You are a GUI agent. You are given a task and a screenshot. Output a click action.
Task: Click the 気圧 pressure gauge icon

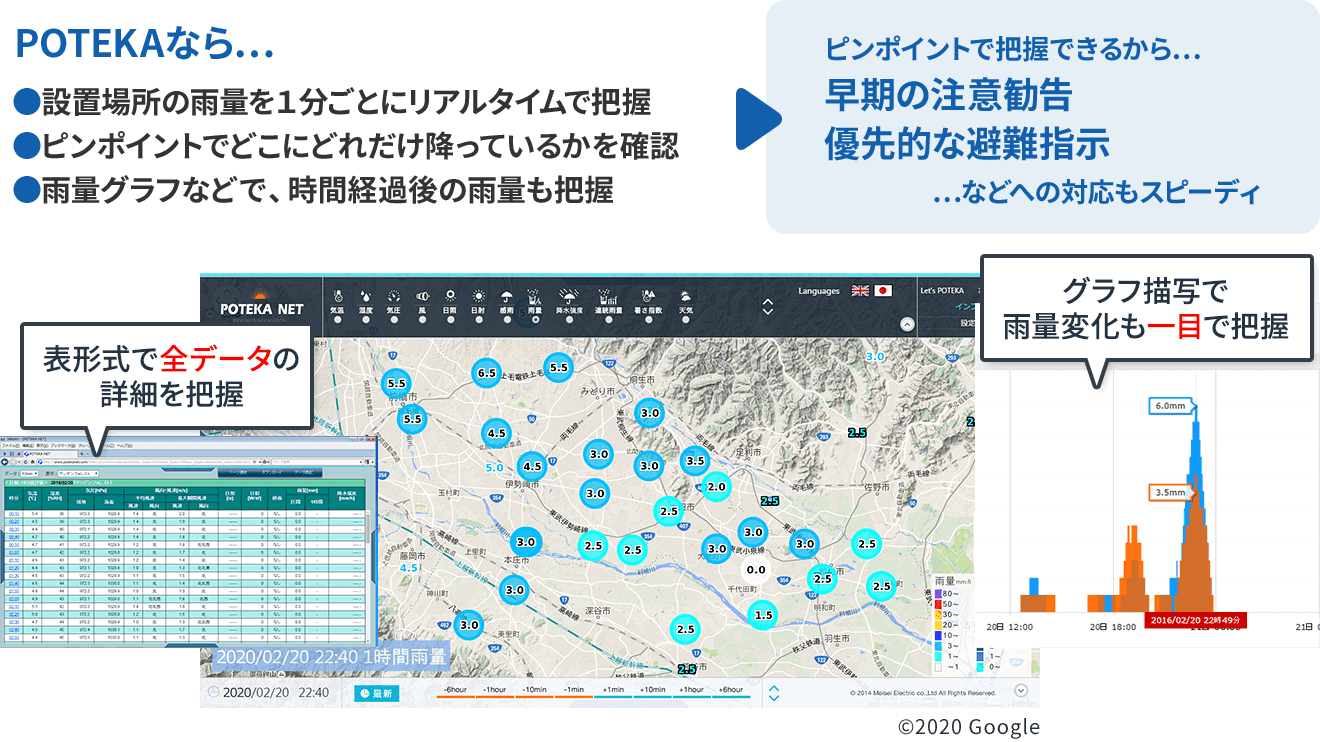click(394, 296)
